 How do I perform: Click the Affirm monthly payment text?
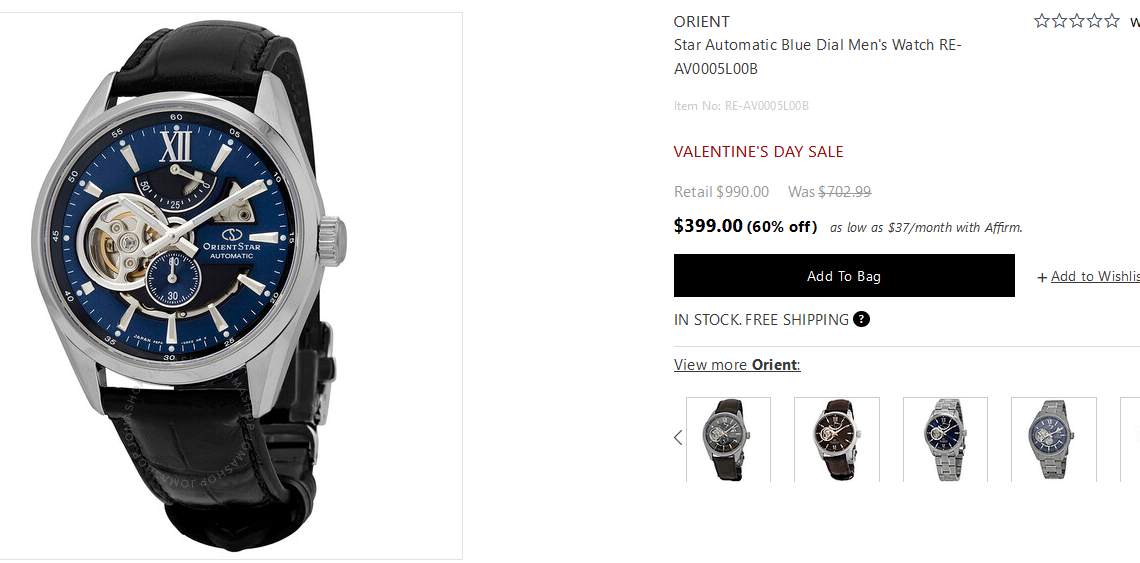pos(926,228)
